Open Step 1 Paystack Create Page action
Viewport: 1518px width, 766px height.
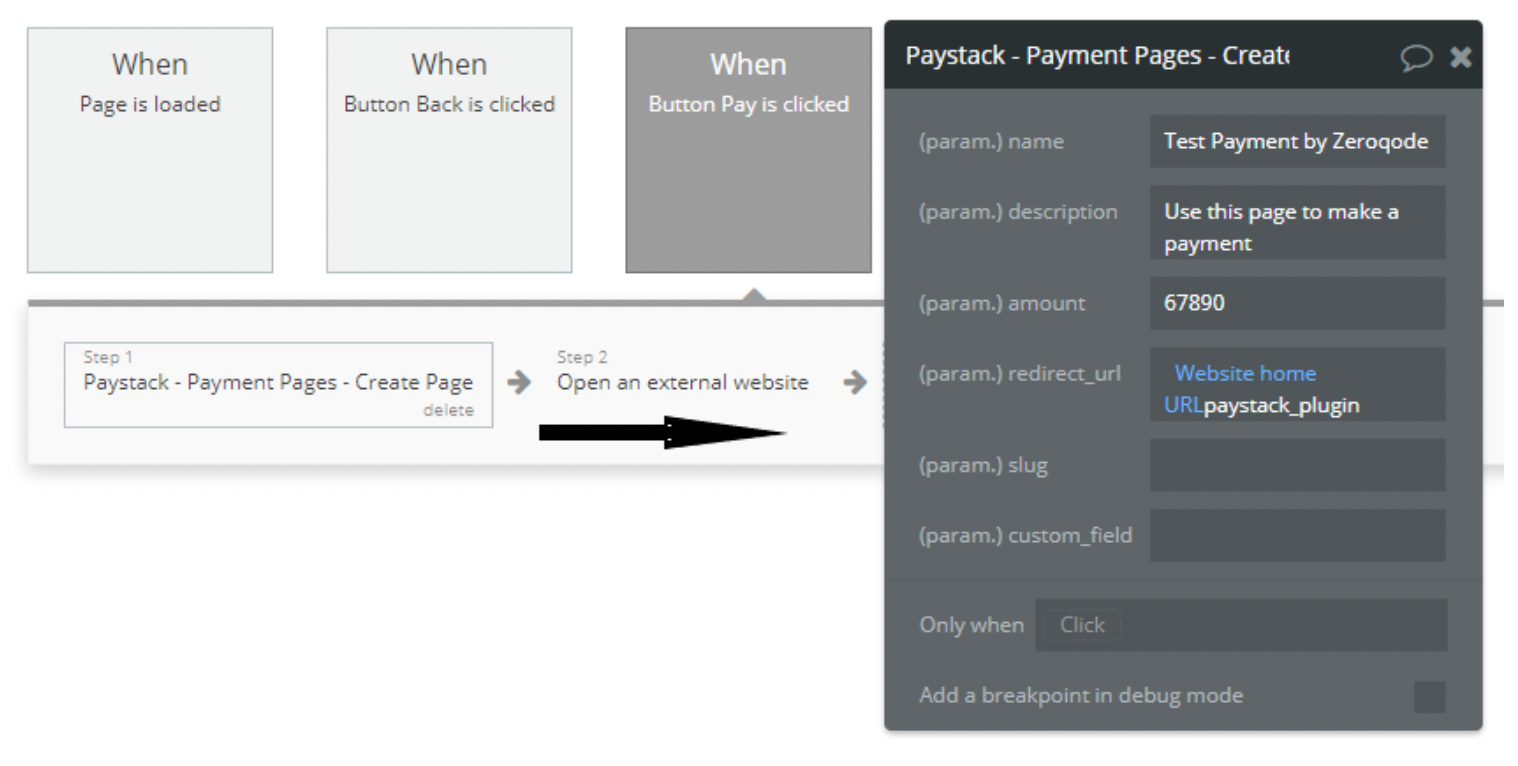[278, 385]
